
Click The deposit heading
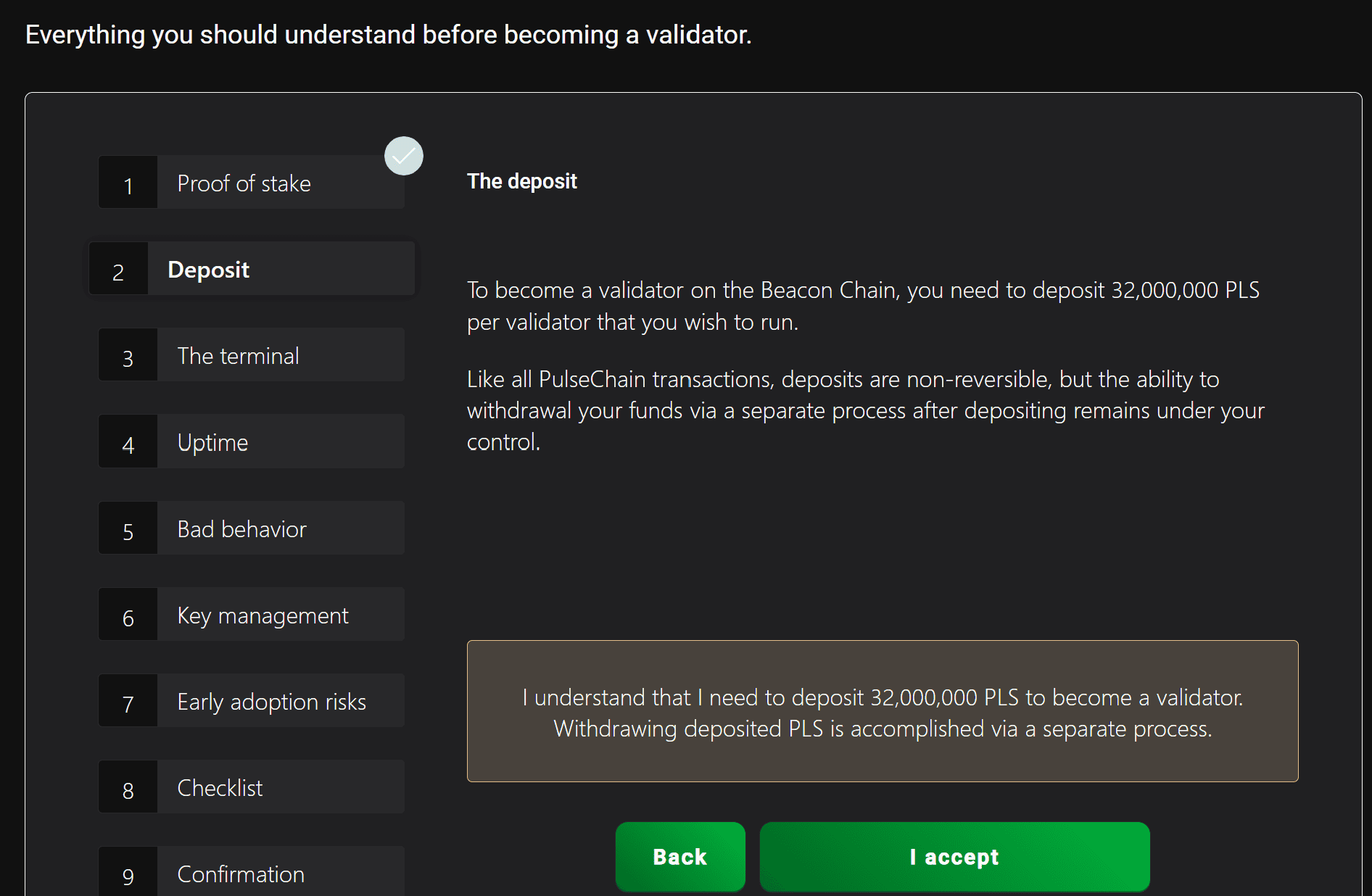click(x=522, y=181)
